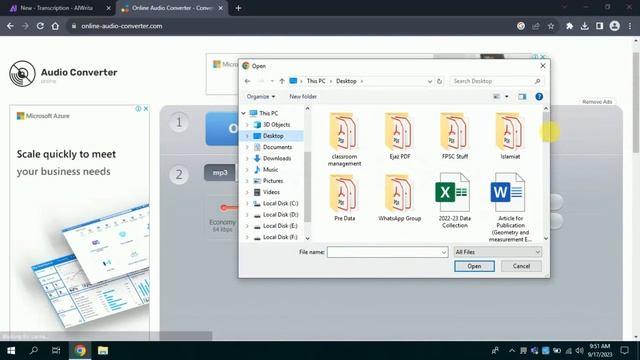Viewport: 640px width, 360px height.
Task: Show the preview pane in dialog
Action: (522, 97)
